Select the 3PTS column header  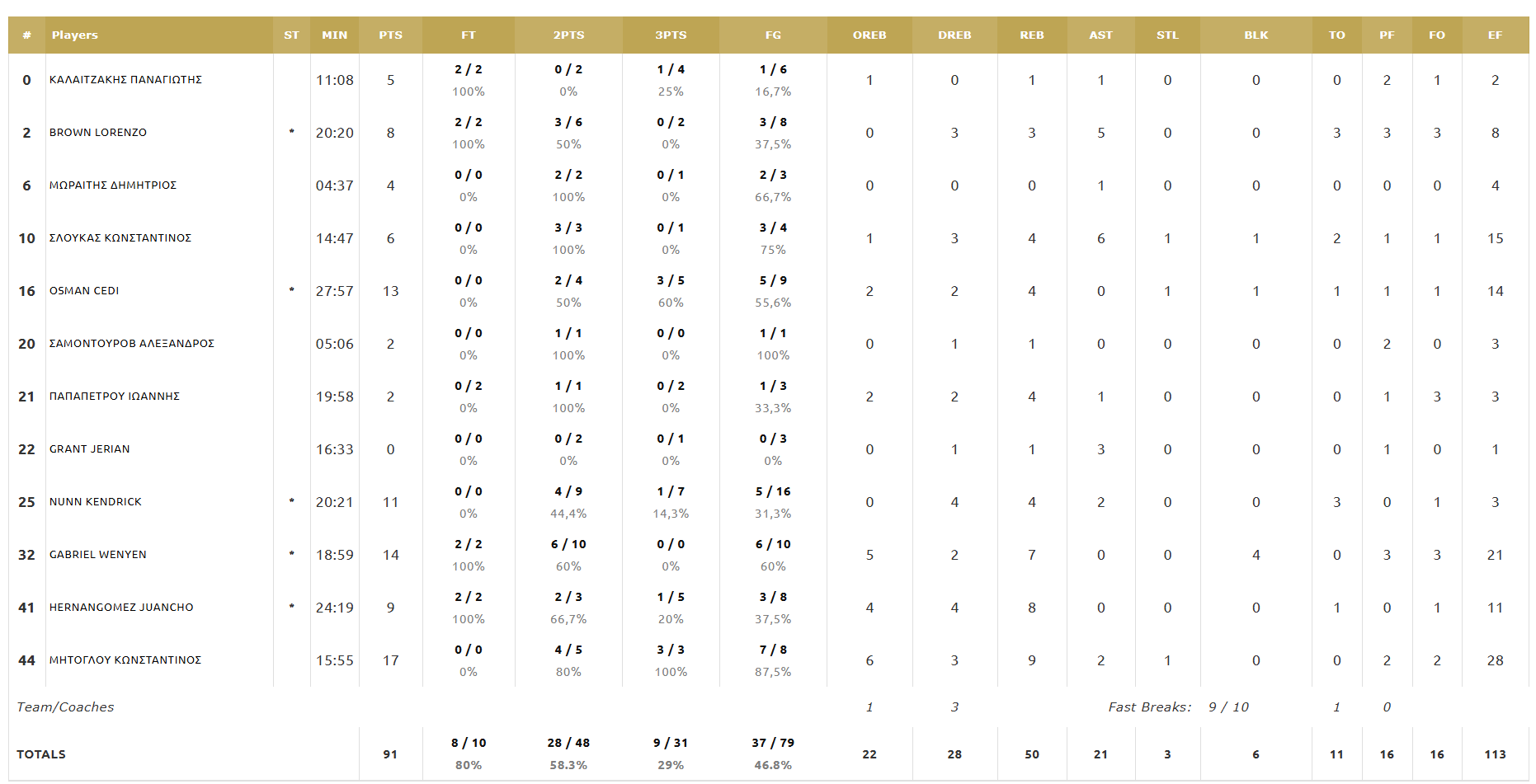click(671, 35)
